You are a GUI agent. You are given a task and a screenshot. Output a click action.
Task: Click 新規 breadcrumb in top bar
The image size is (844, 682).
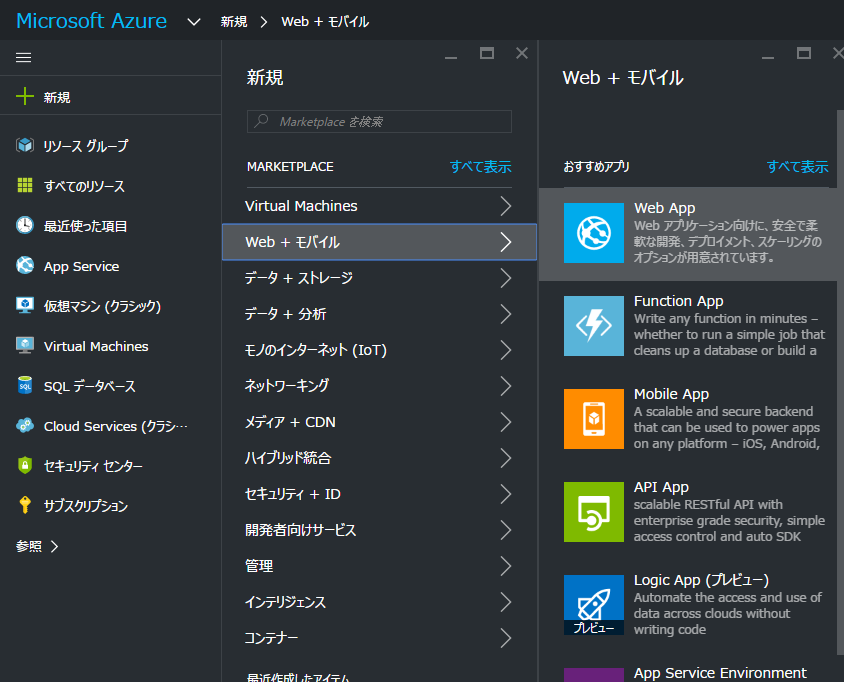tap(234, 22)
